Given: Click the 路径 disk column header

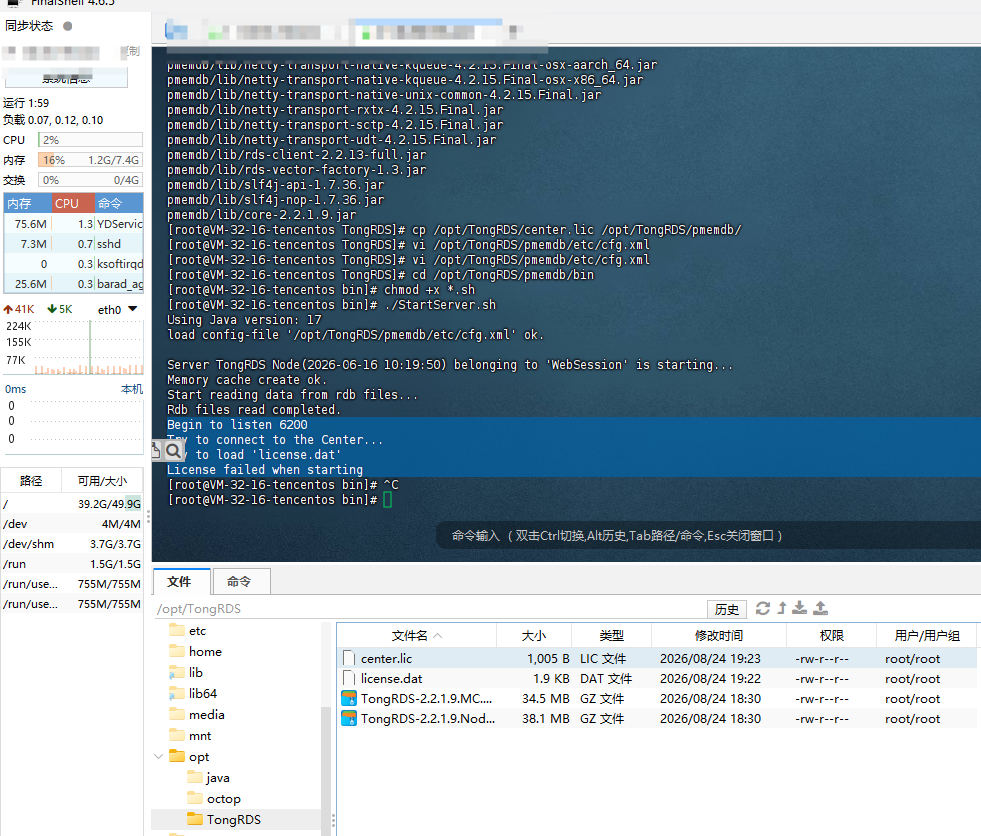Looking at the screenshot, I should [31, 481].
